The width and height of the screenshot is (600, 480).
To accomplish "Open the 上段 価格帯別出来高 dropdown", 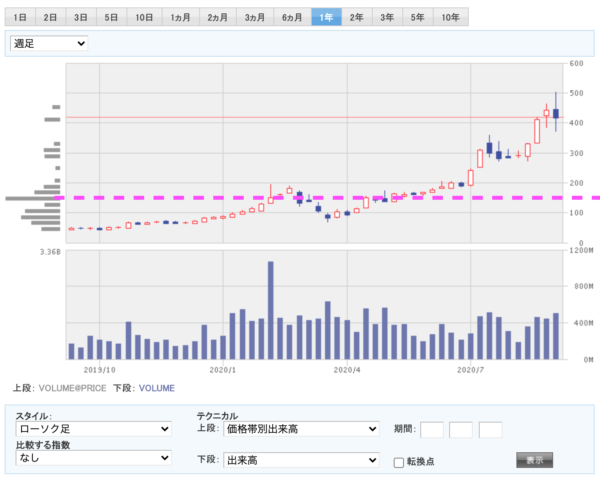I will (301, 429).
